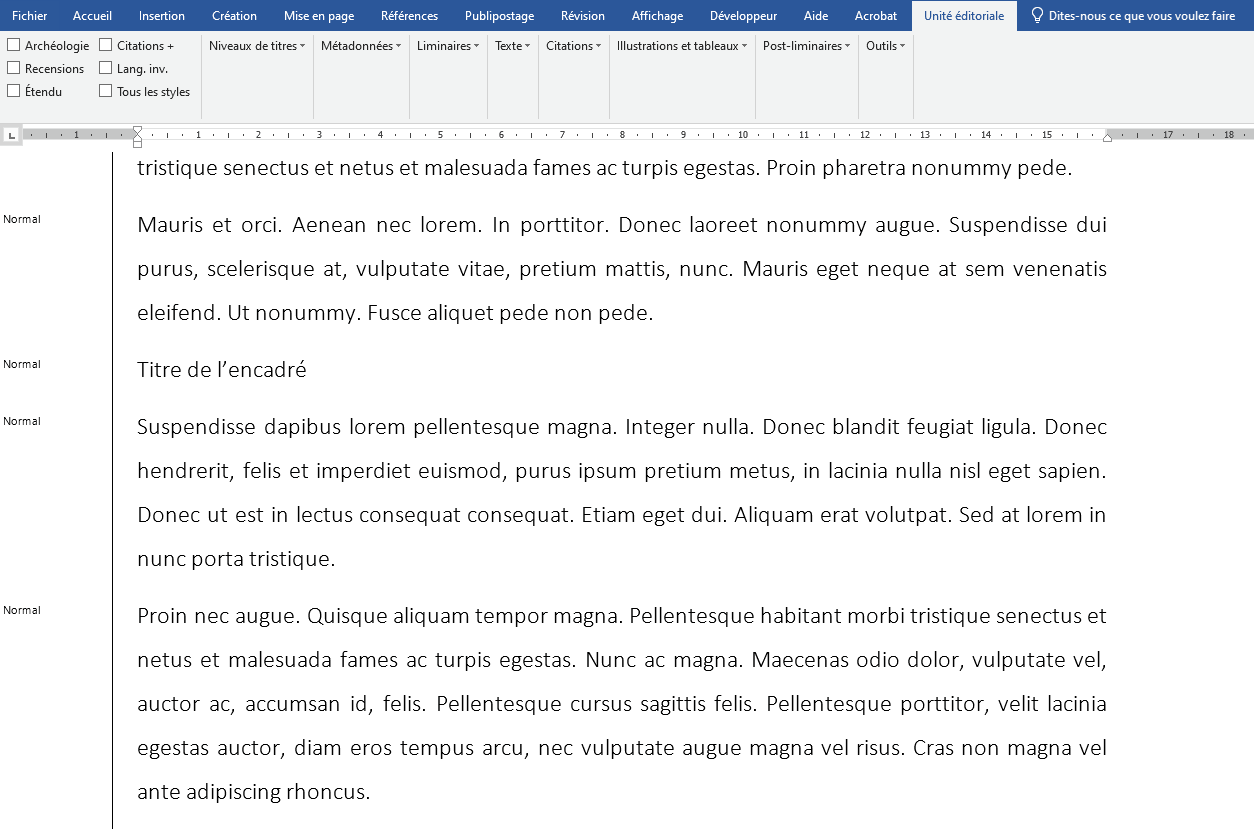Open the Post-liminaires dropdown
The width and height of the screenshot is (1254, 829).
pyautogui.click(x=806, y=46)
